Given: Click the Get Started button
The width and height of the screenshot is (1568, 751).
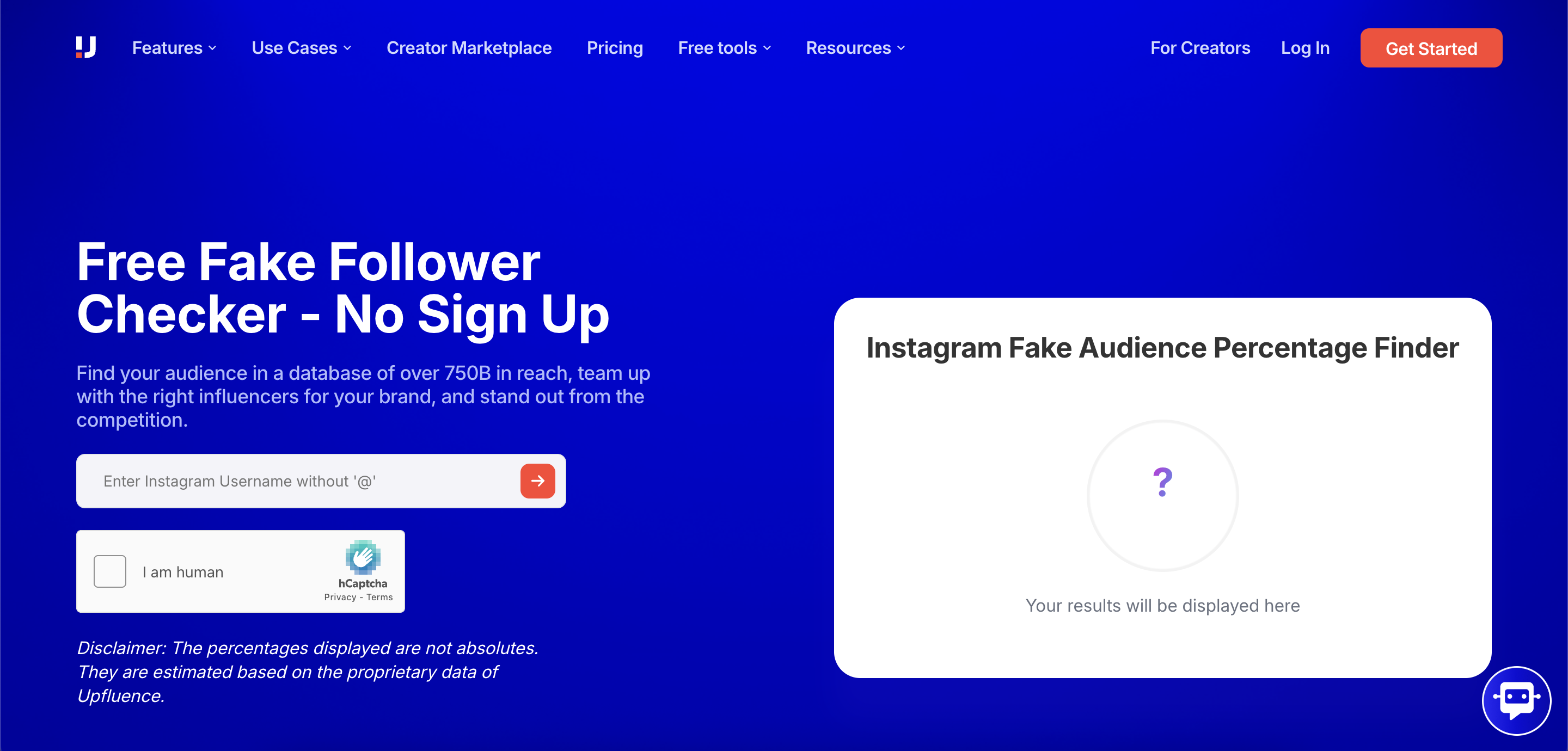Looking at the screenshot, I should (1430, 48).
